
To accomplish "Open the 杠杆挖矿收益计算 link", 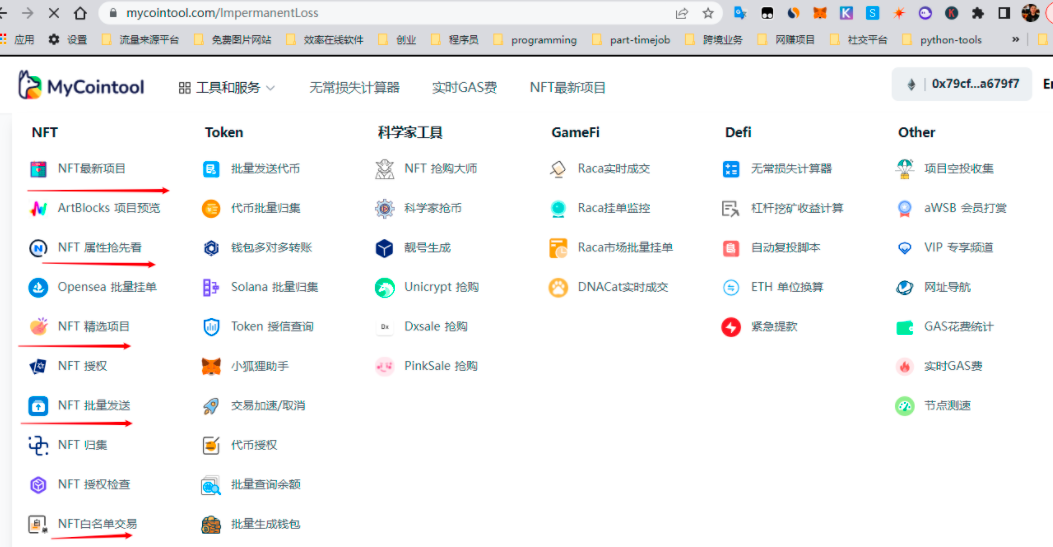I will coord(797,208).
